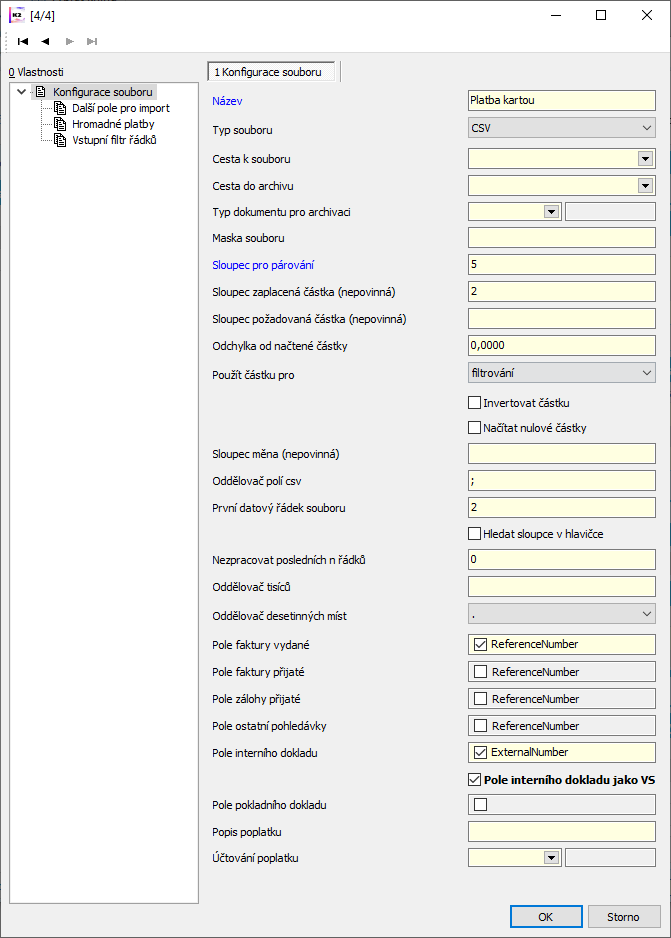Click the OK button

pyautogui.click(x=546, y=917)
